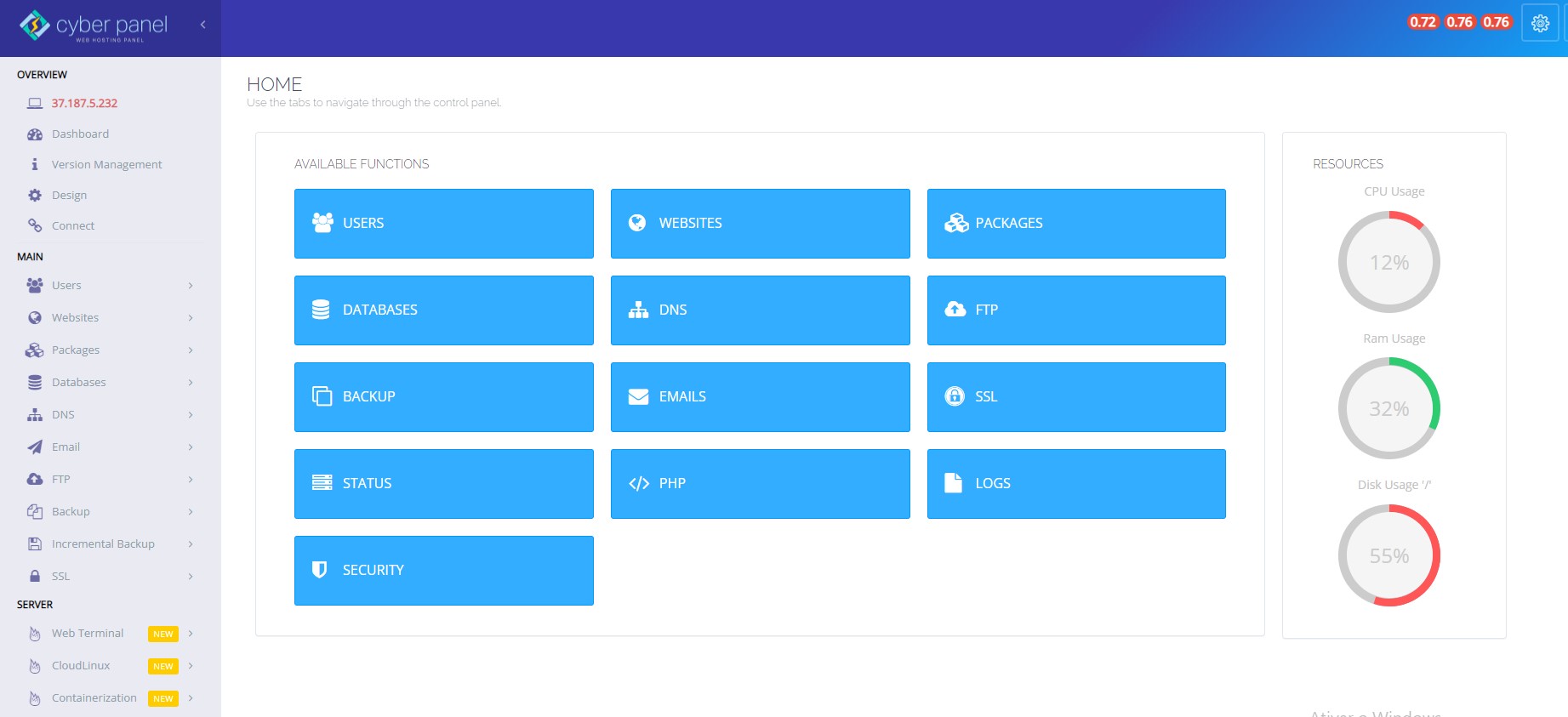Click the Databases stack icon in sidebar

pyautogui.click(x=35, y=382)
